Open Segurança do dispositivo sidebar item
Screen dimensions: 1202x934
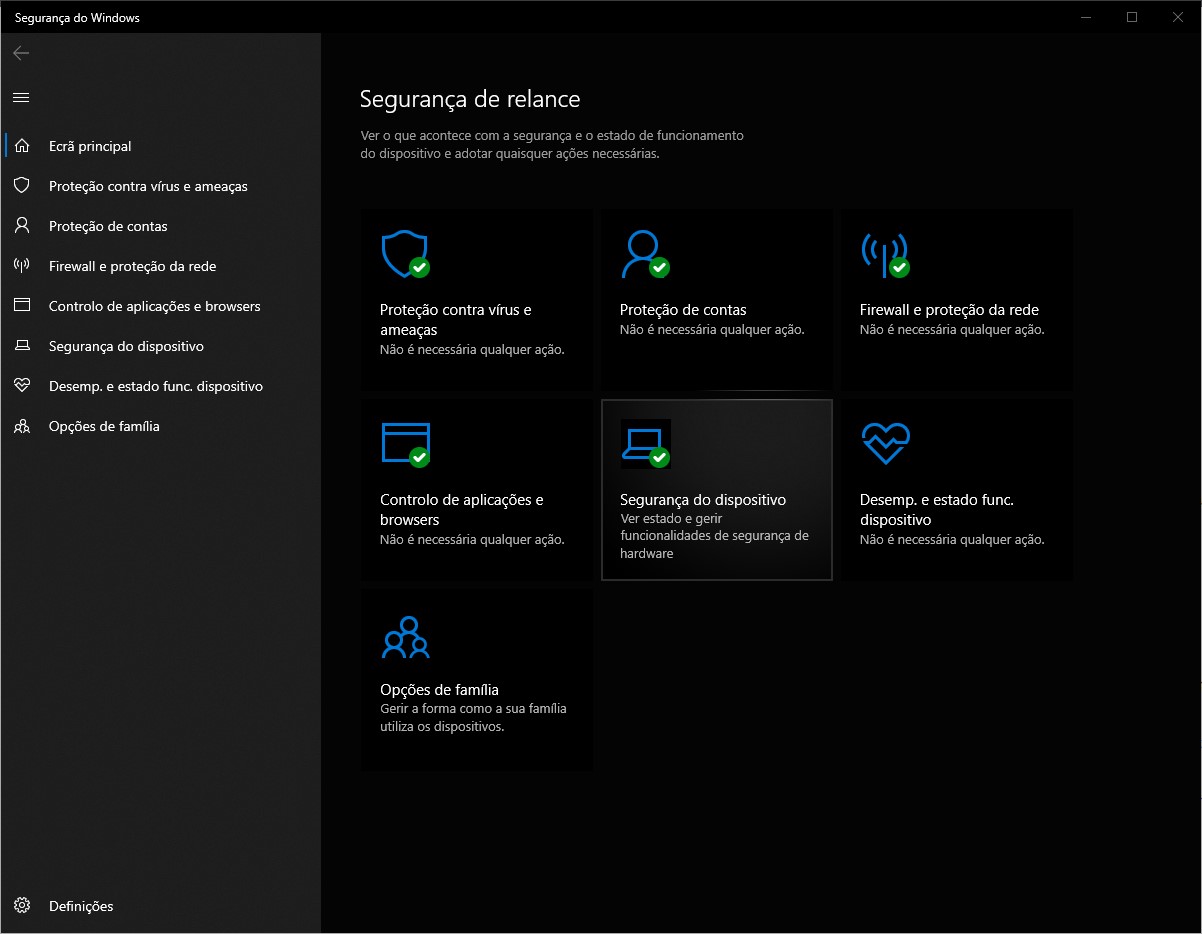coord(160,346)
